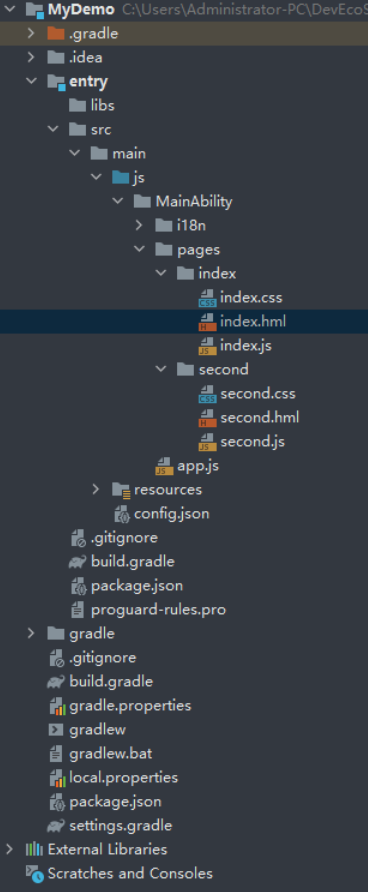Click the index.js JS file icon
The height and width of the screenshot is (892, 368).
tap(207, 345)
